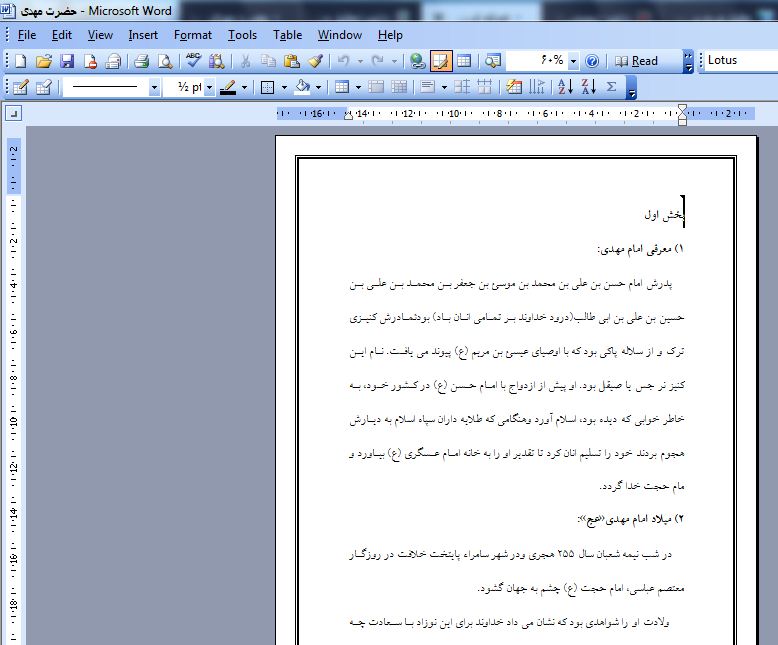Open a file with the Open folder icon

tap(44, 61)
